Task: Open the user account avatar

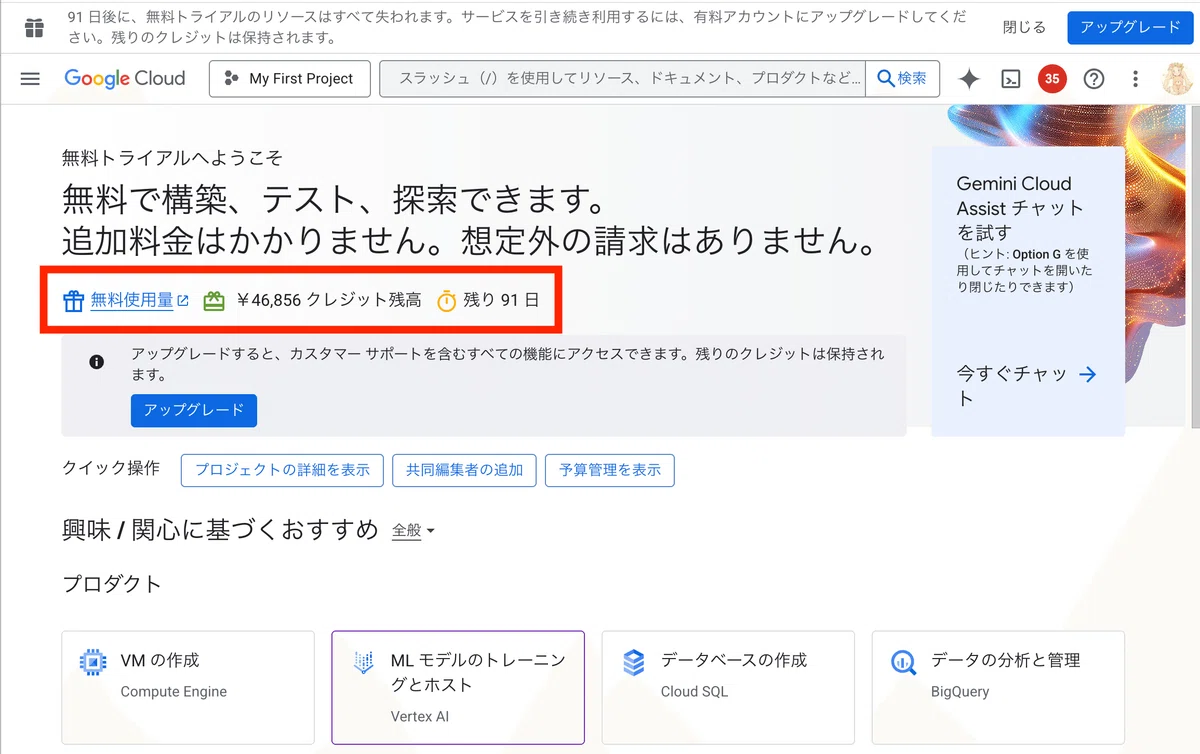Action: click(x=1178, y=79)
